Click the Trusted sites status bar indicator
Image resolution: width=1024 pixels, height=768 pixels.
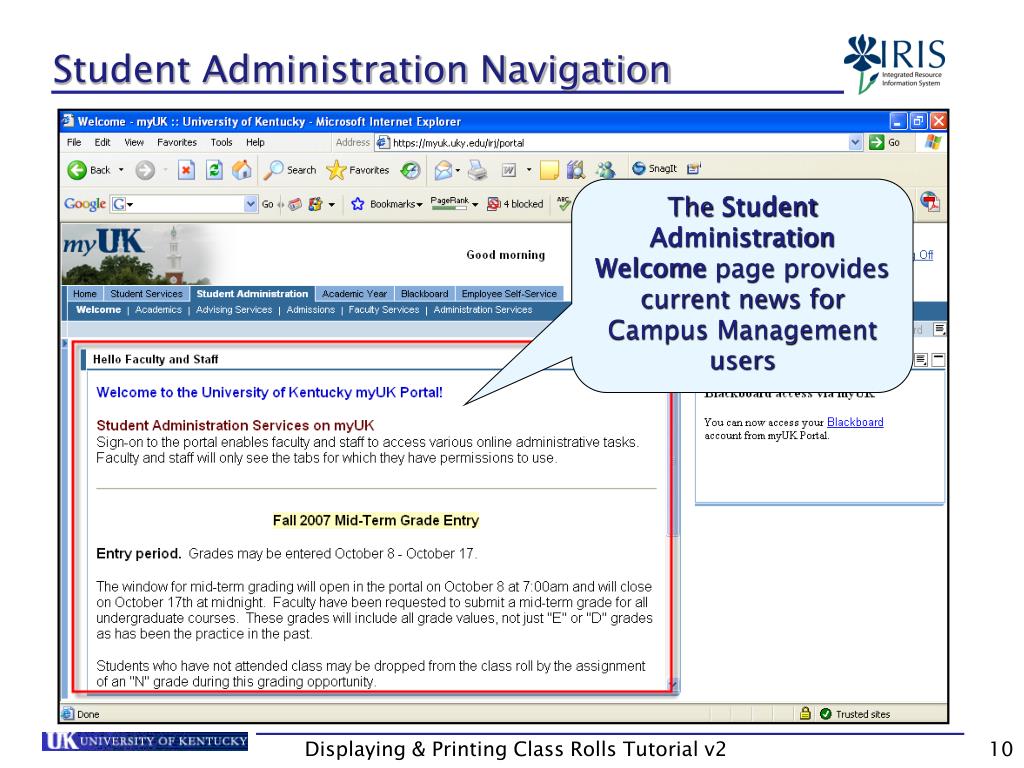(855, 714)
